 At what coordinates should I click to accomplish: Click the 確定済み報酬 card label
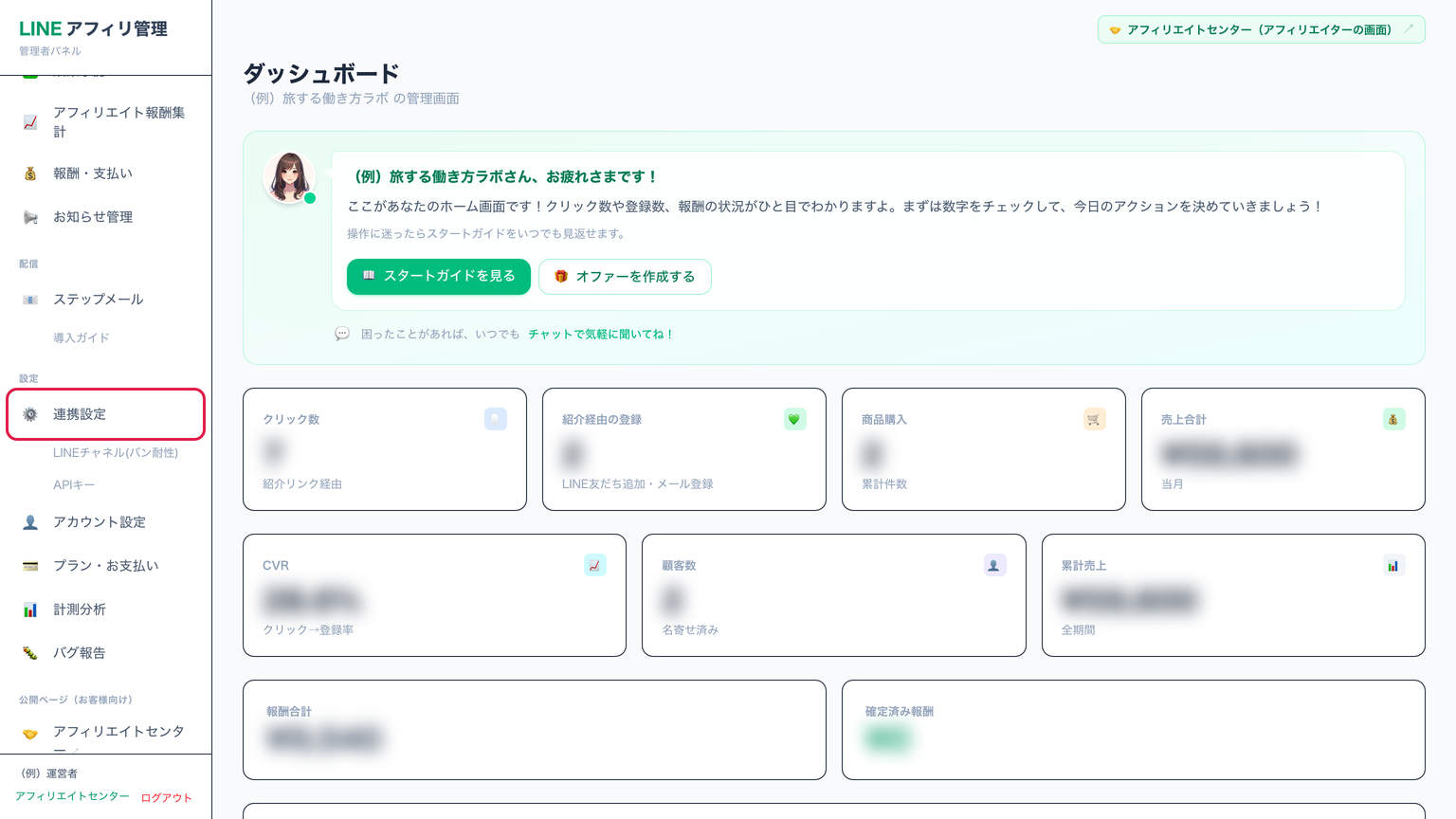[900, 712]
